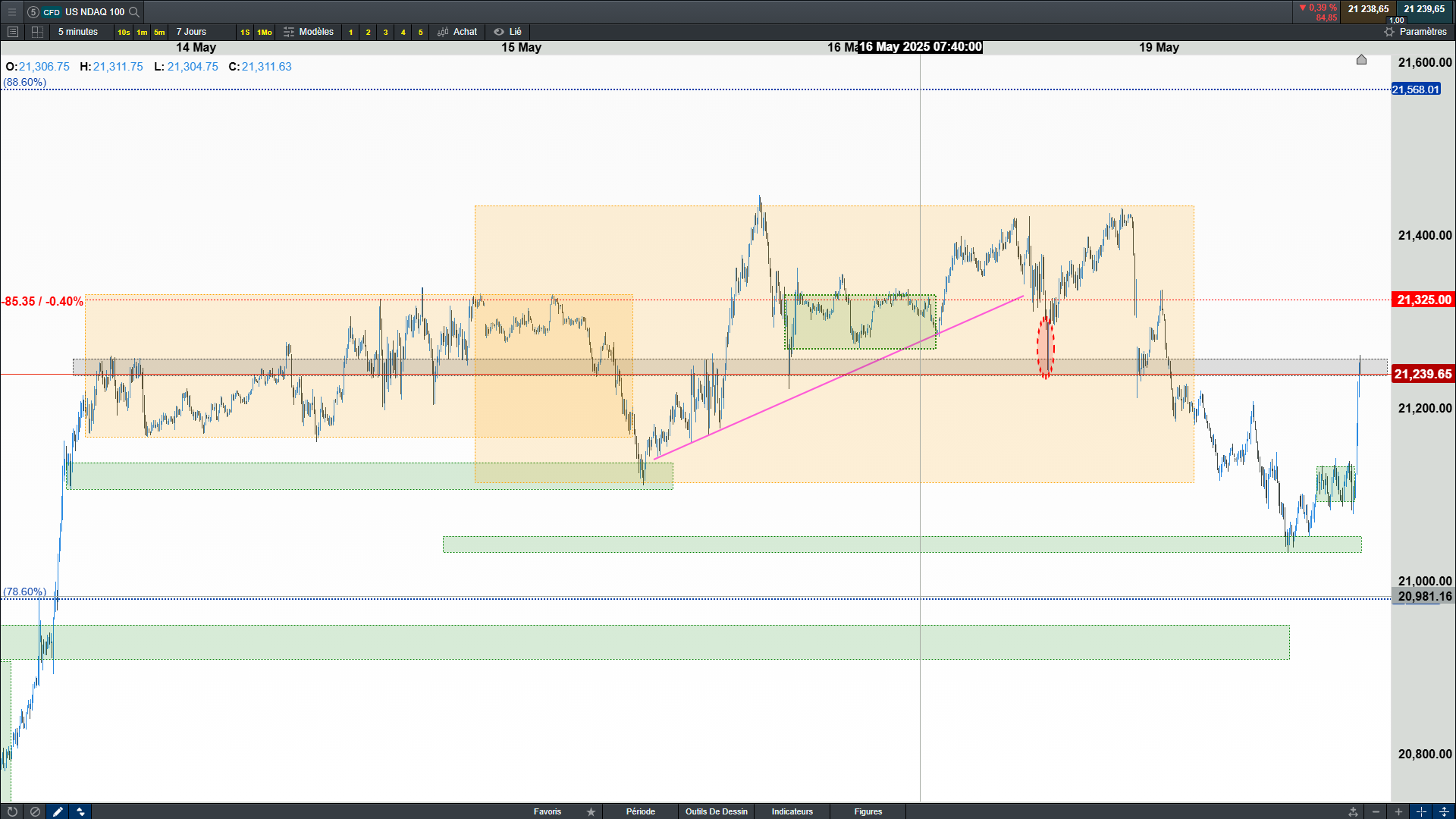The width and height of the screenshot is (1456, 819).
Task: Toggle the vertical auto-scale button
Action: (x=1444, y=811)
